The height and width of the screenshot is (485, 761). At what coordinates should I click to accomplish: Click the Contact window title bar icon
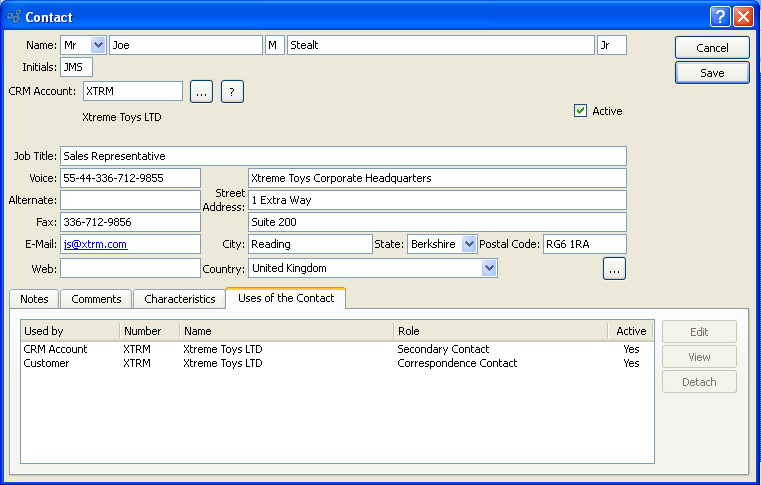click(x=13, y=17)
